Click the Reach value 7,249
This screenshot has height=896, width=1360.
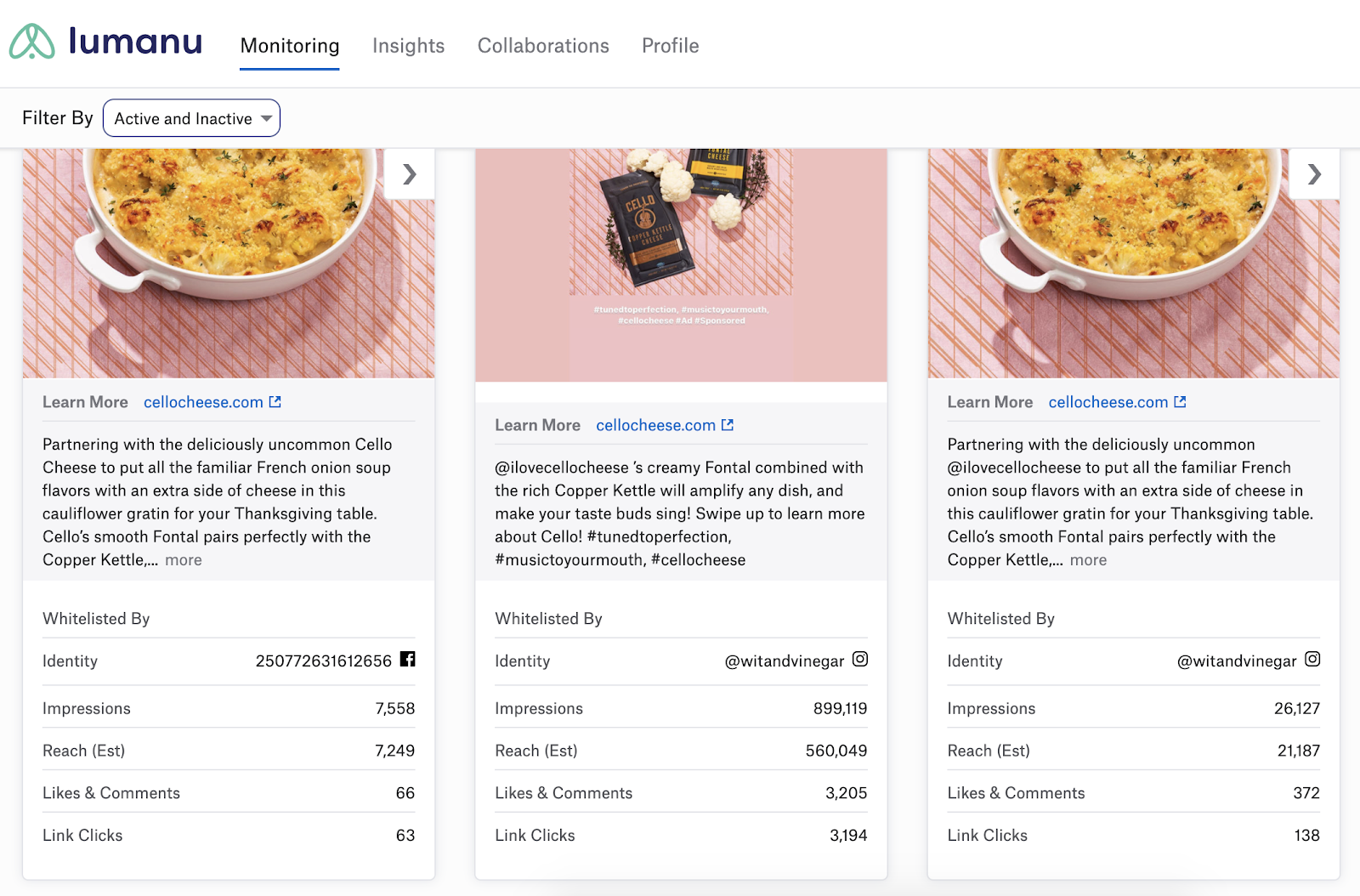point(395,751)
